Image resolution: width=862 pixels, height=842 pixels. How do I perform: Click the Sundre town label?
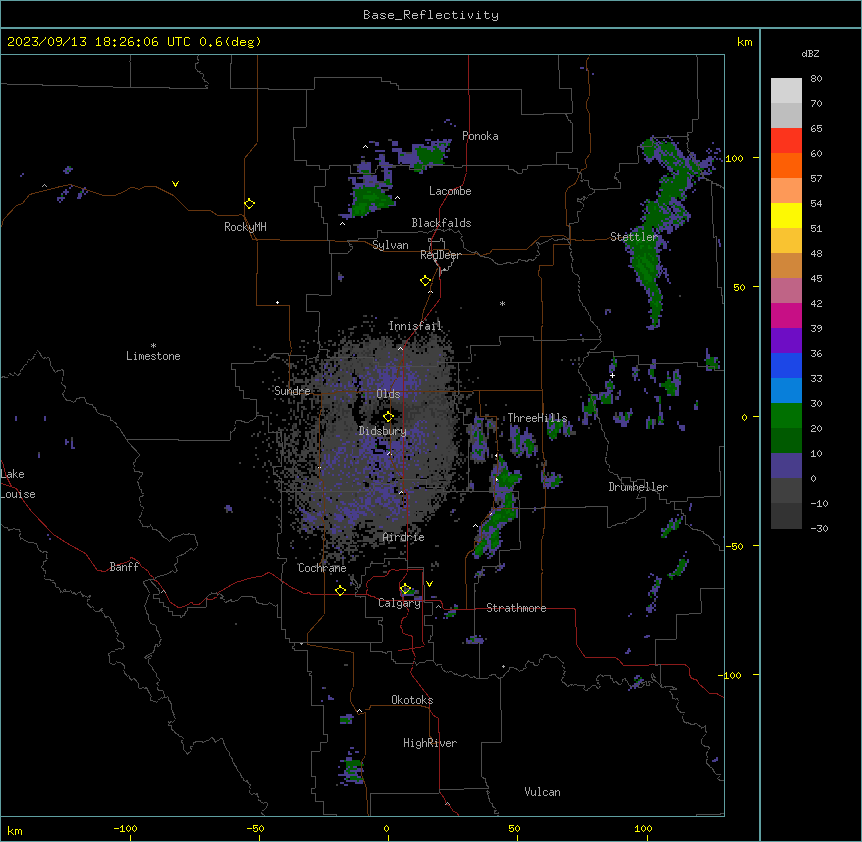coord(292,391)
